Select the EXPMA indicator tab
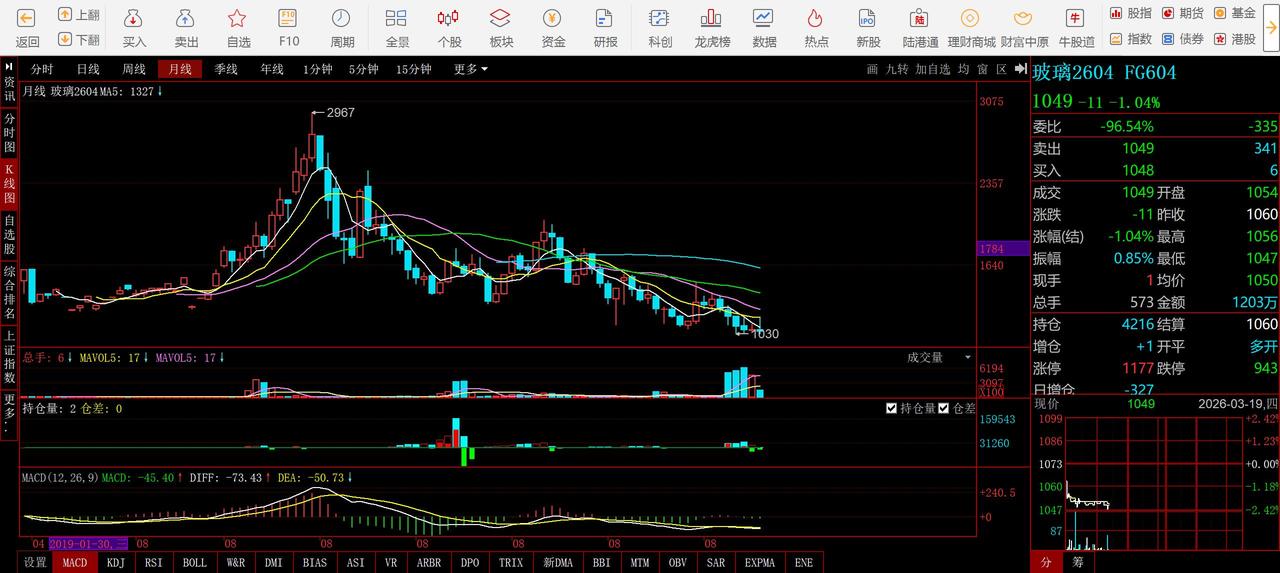The image size is (1280, 573). click(x=761, y=563)
